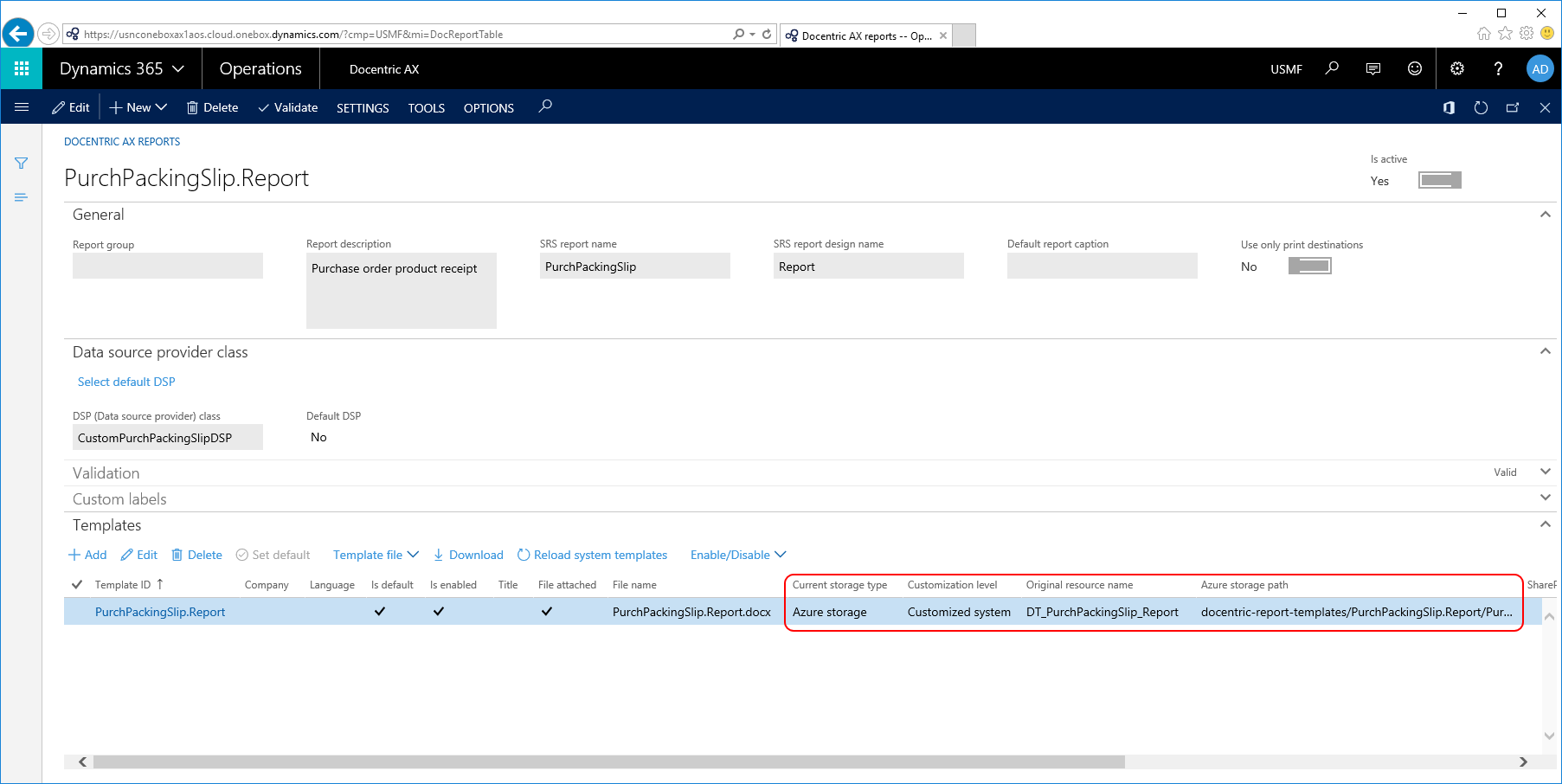Delete the selected template in Templates
The height and width of the screenshot is (784, 1562).
click(x=196, y=555)
